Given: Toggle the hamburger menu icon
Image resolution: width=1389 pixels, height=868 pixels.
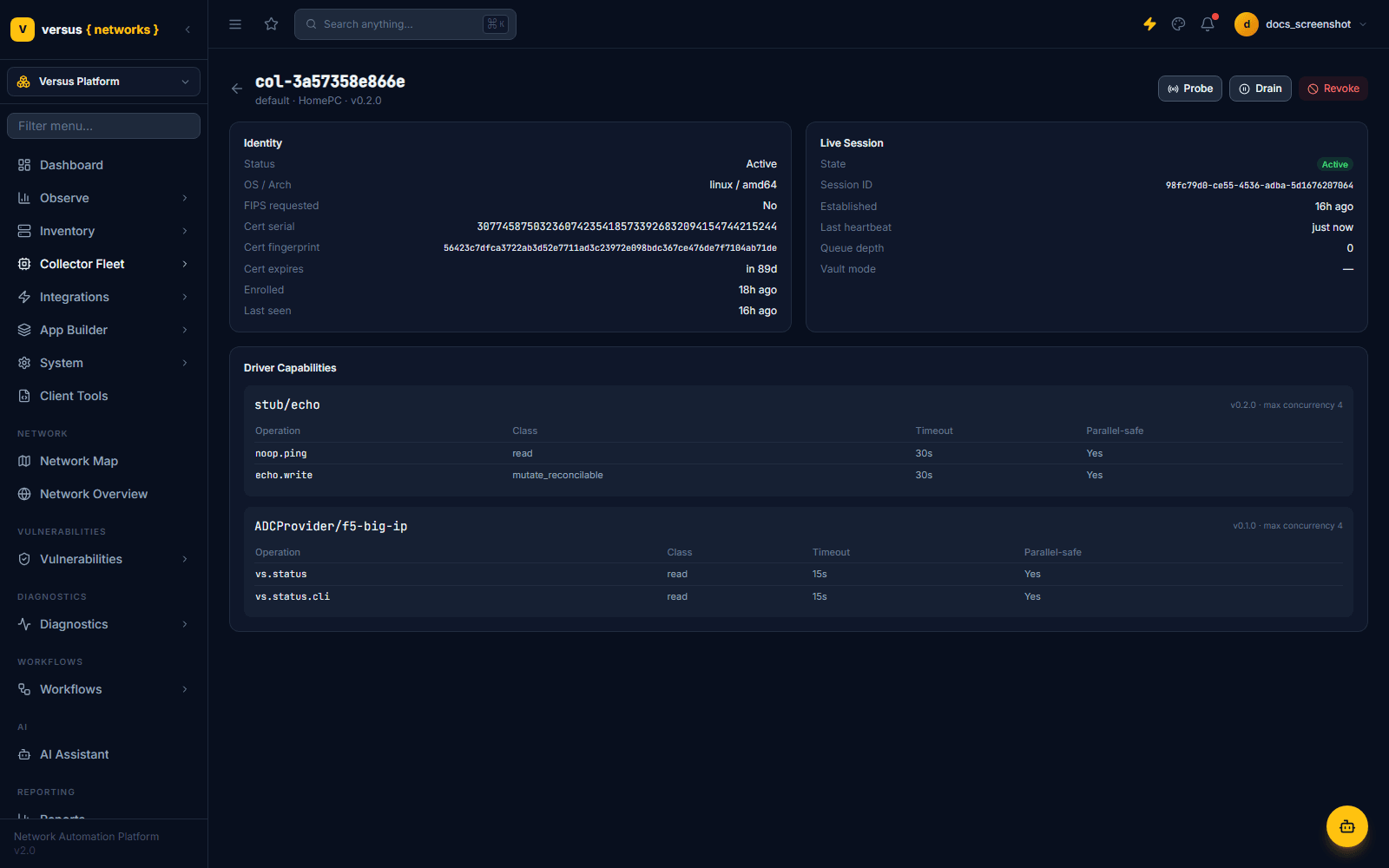Looking at the screenshot, I should (x=235, y=24).
